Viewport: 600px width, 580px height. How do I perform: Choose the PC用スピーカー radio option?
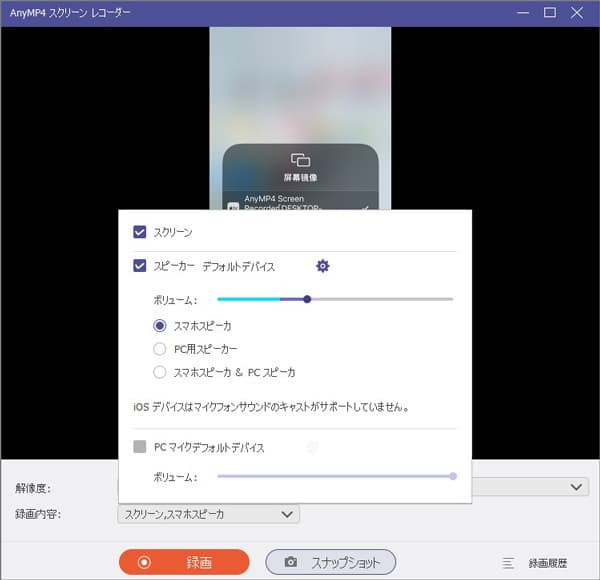tap(160, 349)
